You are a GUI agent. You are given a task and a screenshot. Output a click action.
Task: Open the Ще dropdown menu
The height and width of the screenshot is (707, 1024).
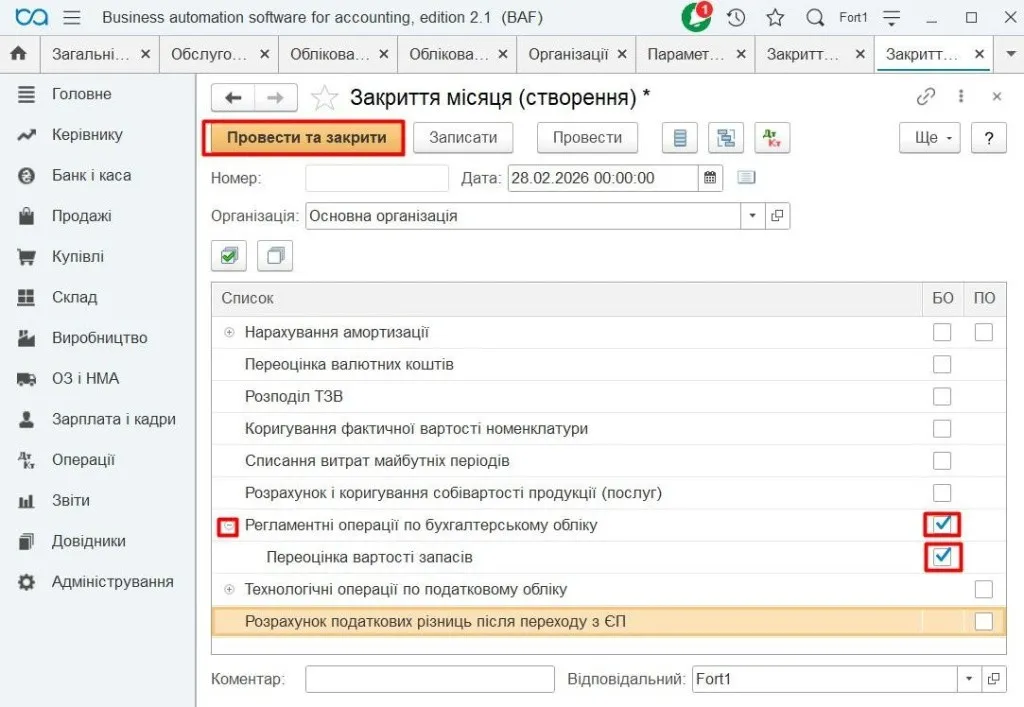(930, 138)
